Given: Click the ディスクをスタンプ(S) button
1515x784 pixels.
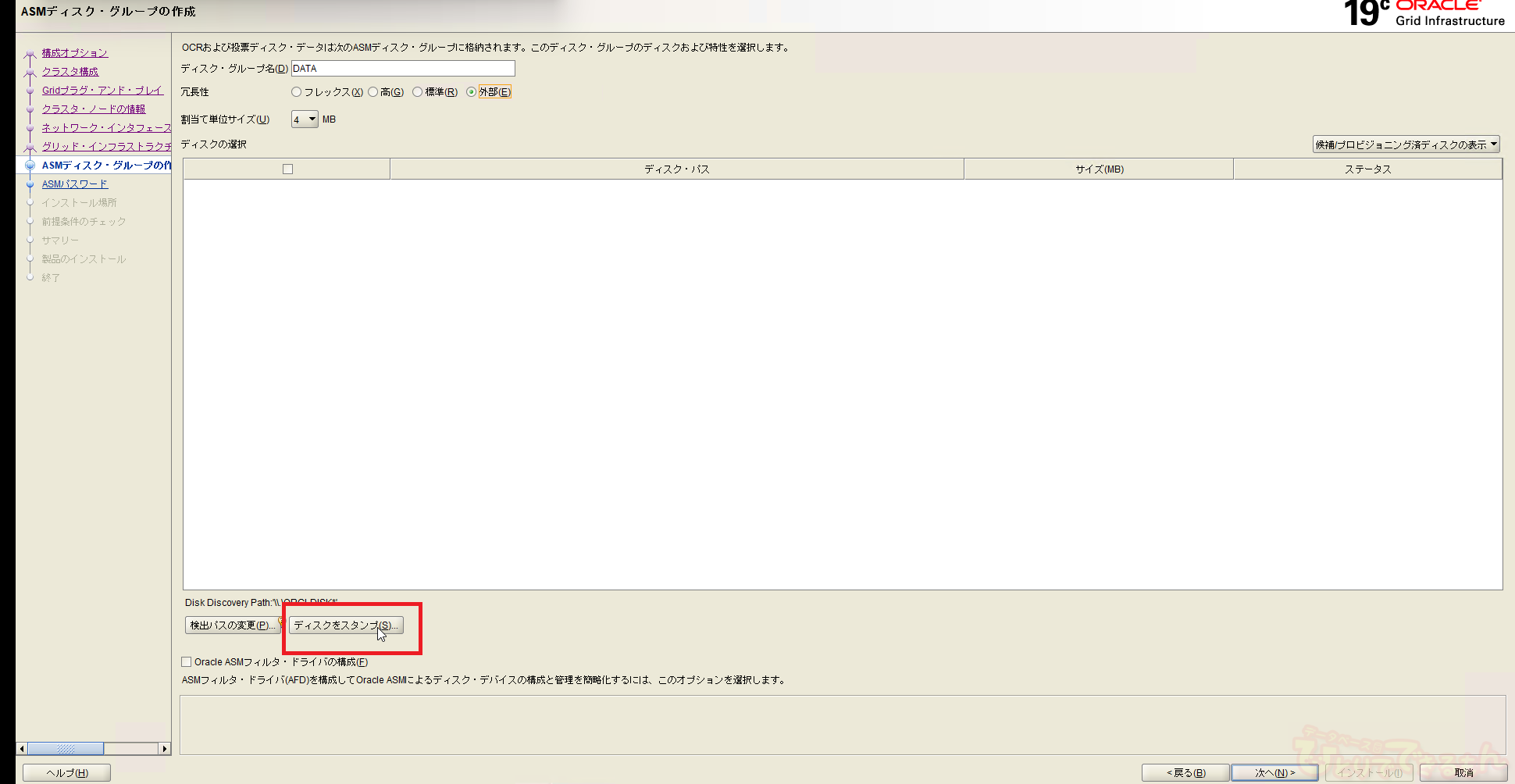Looking at the screenshot, I should pos(346,625).
